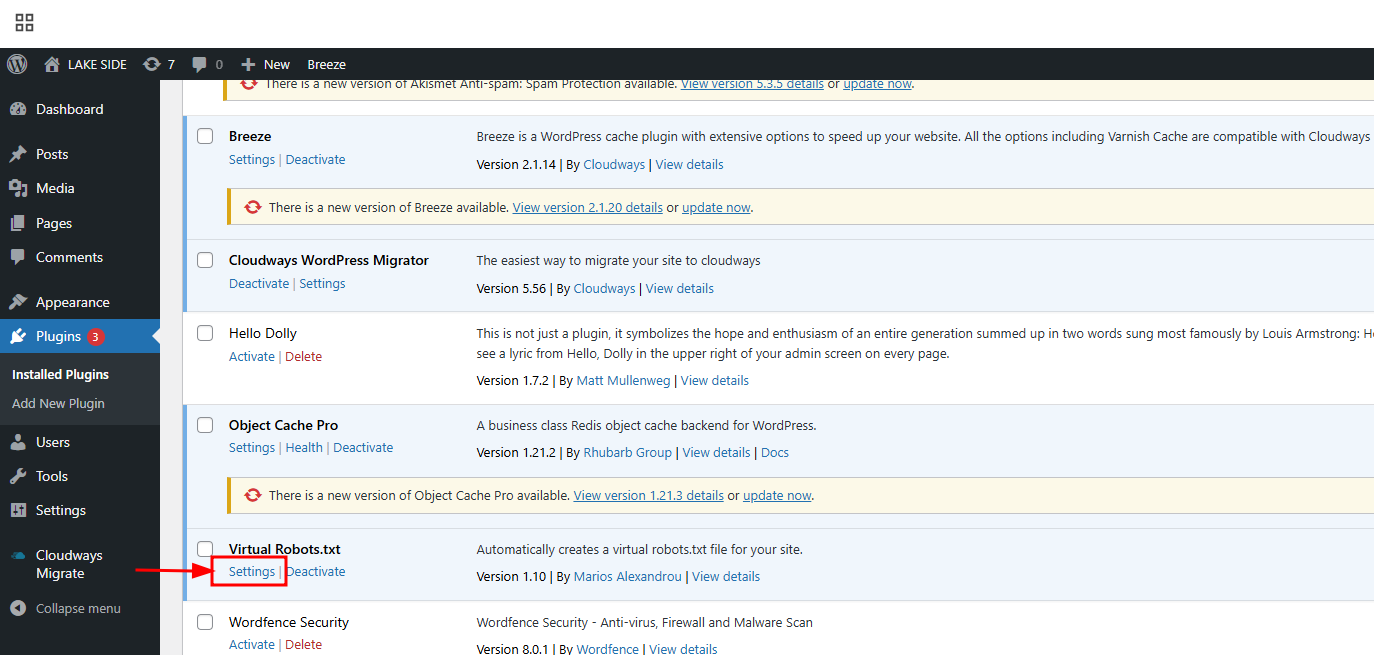The height and width of the screenshot is (655, 1374).
Task: Click the WordPress logo icon in admin bar
Action: pos(17,64)
